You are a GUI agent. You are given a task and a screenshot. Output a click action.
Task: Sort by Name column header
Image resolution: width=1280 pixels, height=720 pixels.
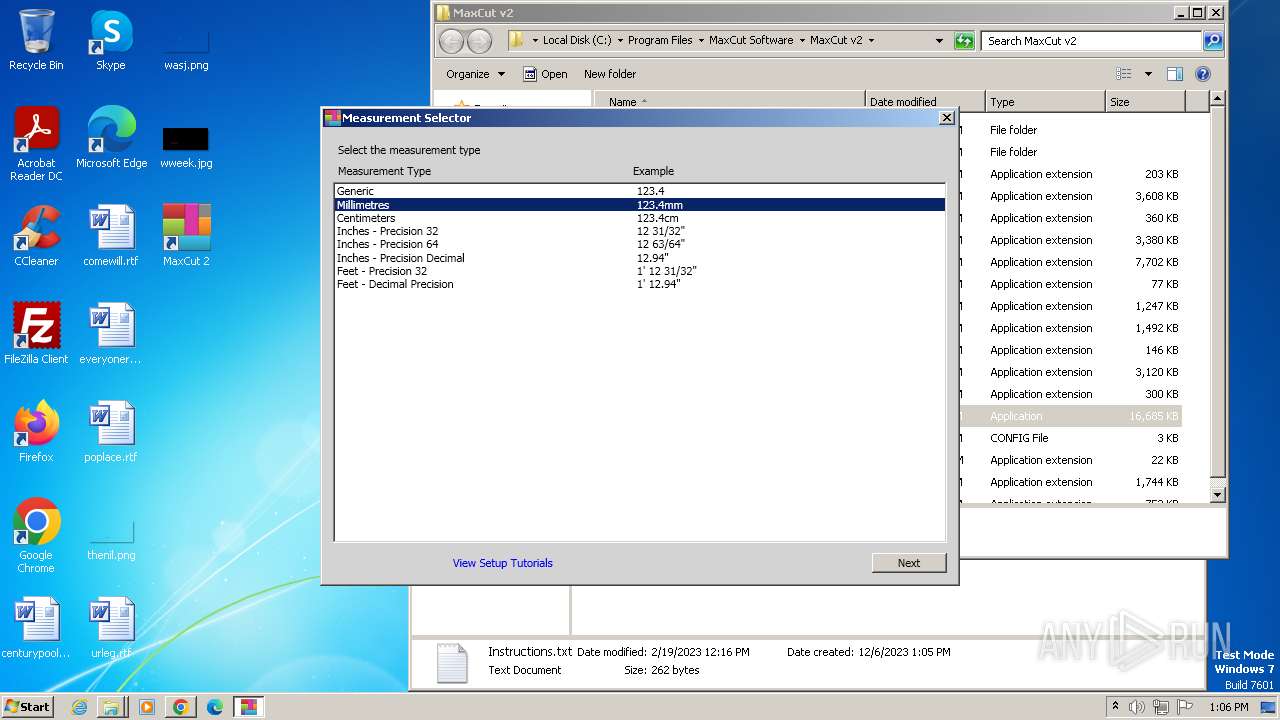point(729,102)
